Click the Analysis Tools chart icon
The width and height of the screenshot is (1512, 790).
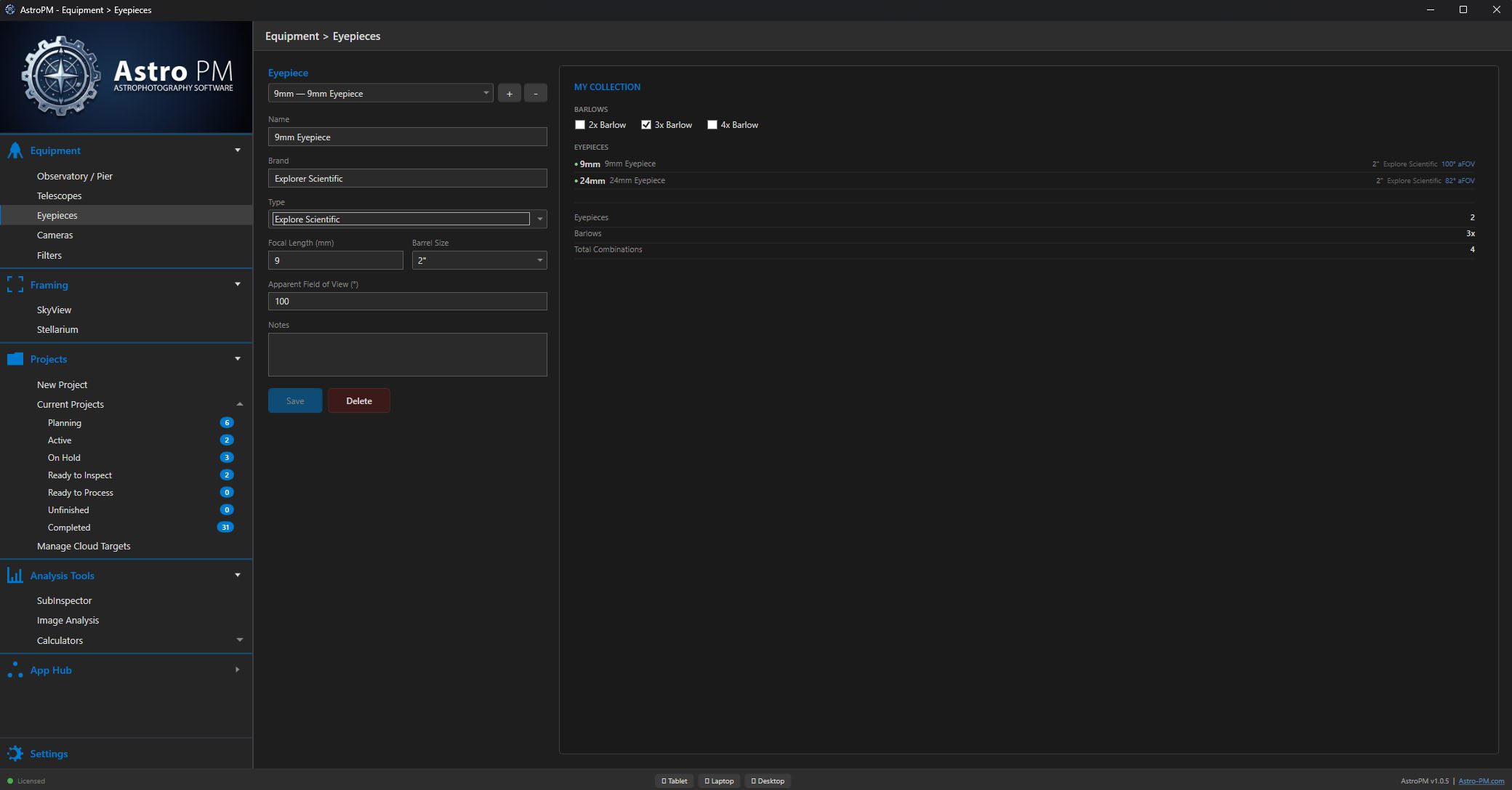tap(15, 576)
